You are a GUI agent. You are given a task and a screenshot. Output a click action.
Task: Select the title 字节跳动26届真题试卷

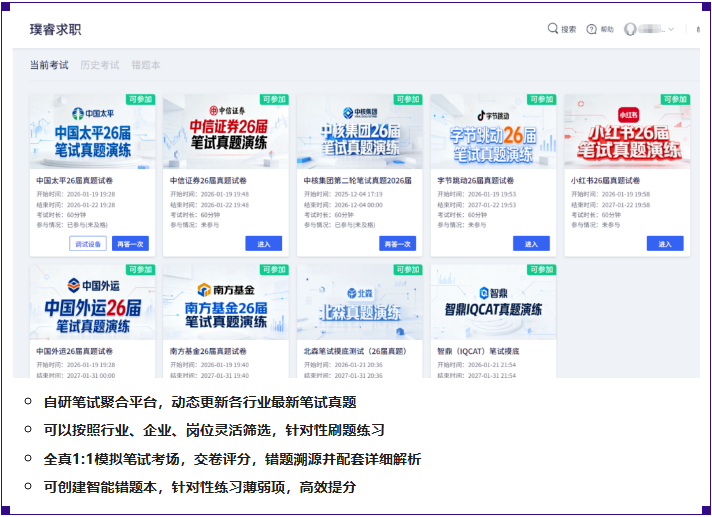pyautogui.click(x=475, y=181)
